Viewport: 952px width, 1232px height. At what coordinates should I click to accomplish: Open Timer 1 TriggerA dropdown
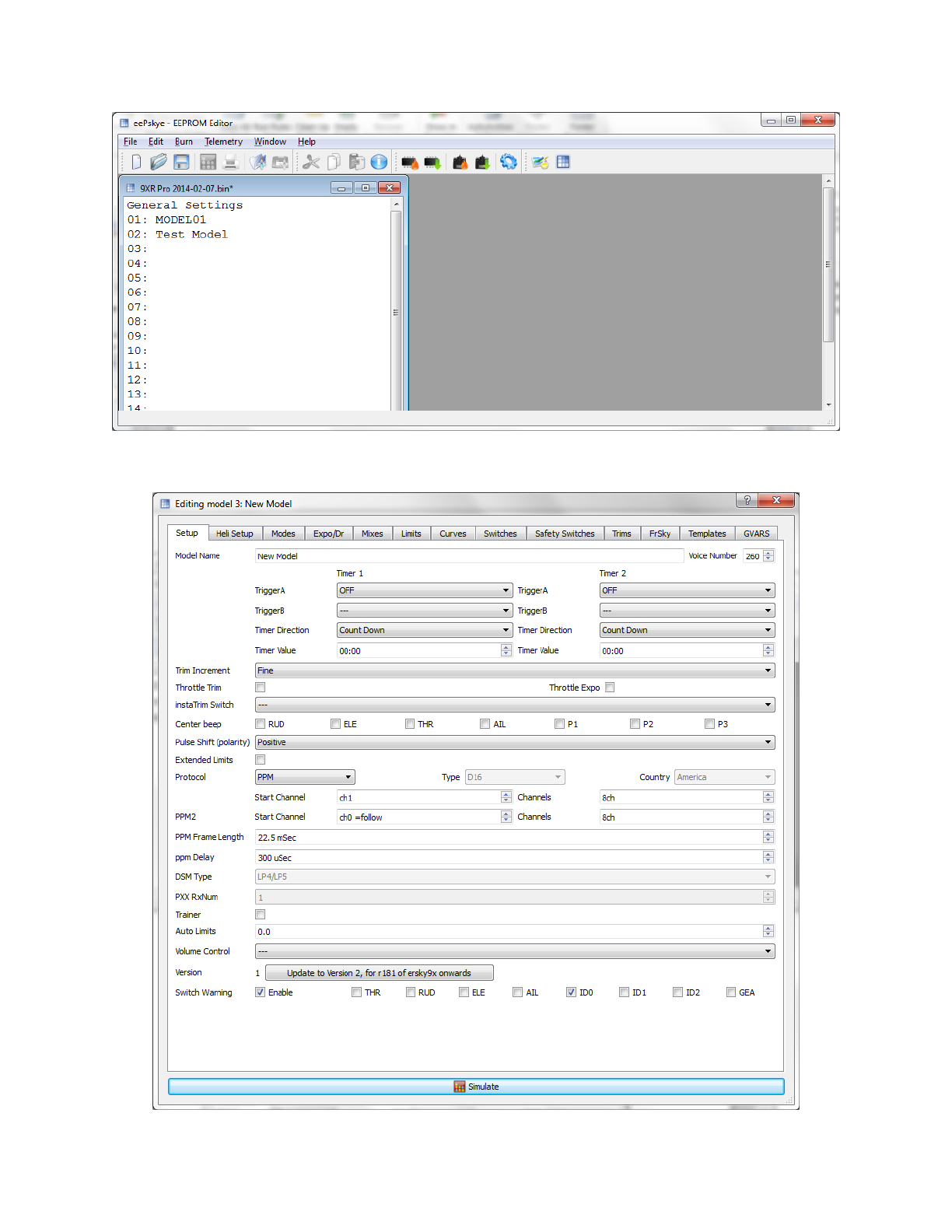(424, 590)
